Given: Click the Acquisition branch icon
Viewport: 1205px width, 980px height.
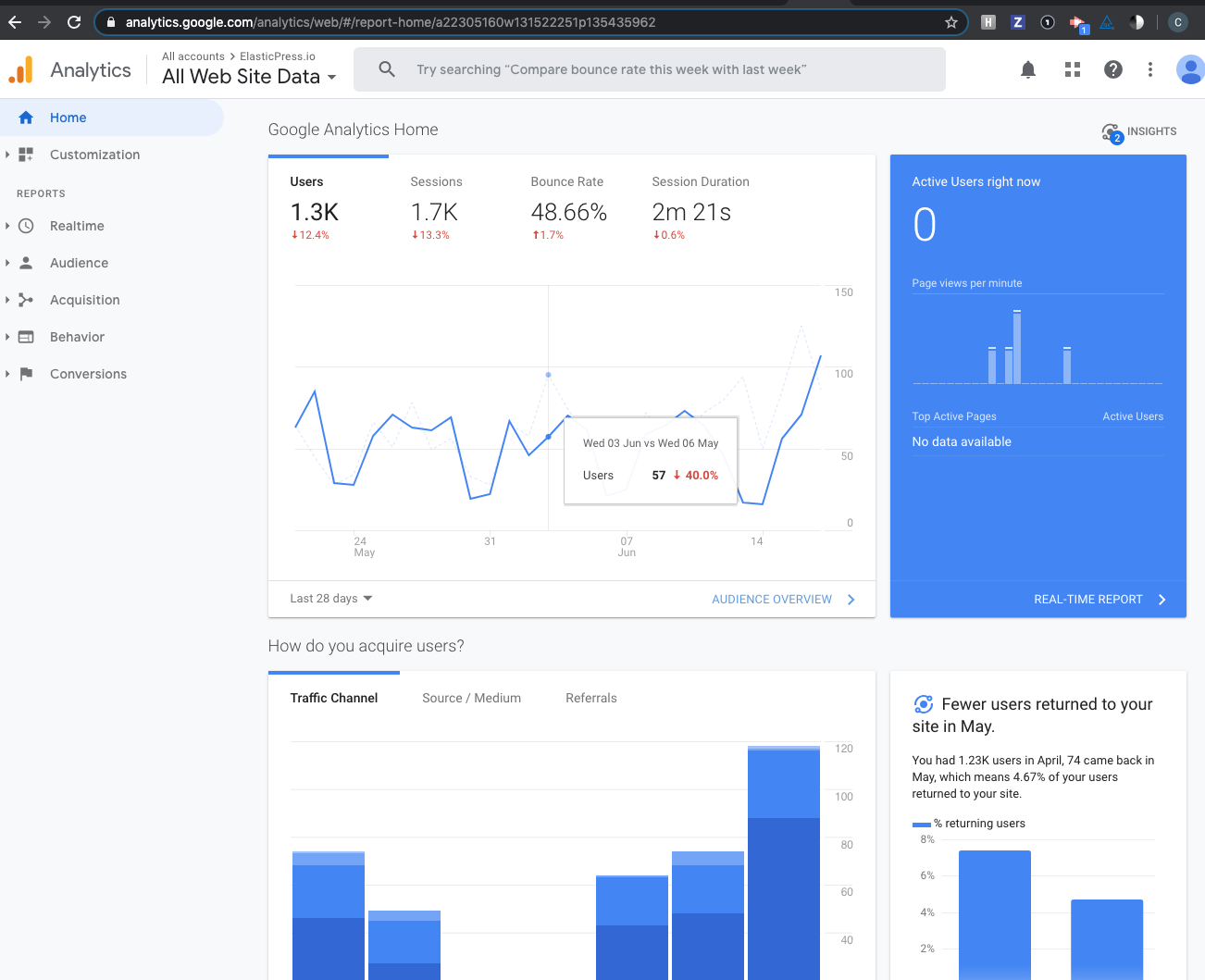Looking at the screenshot, I should click(26, 300).
